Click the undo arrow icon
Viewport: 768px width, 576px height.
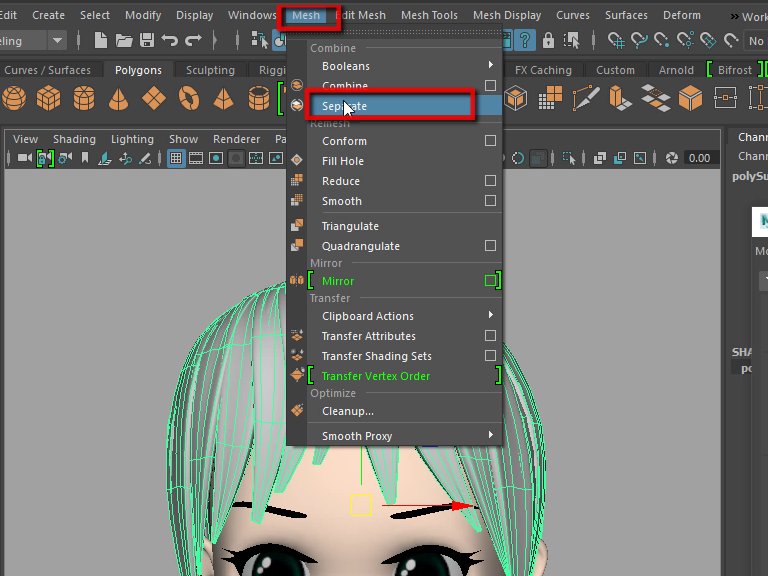[x=170, y=41]
